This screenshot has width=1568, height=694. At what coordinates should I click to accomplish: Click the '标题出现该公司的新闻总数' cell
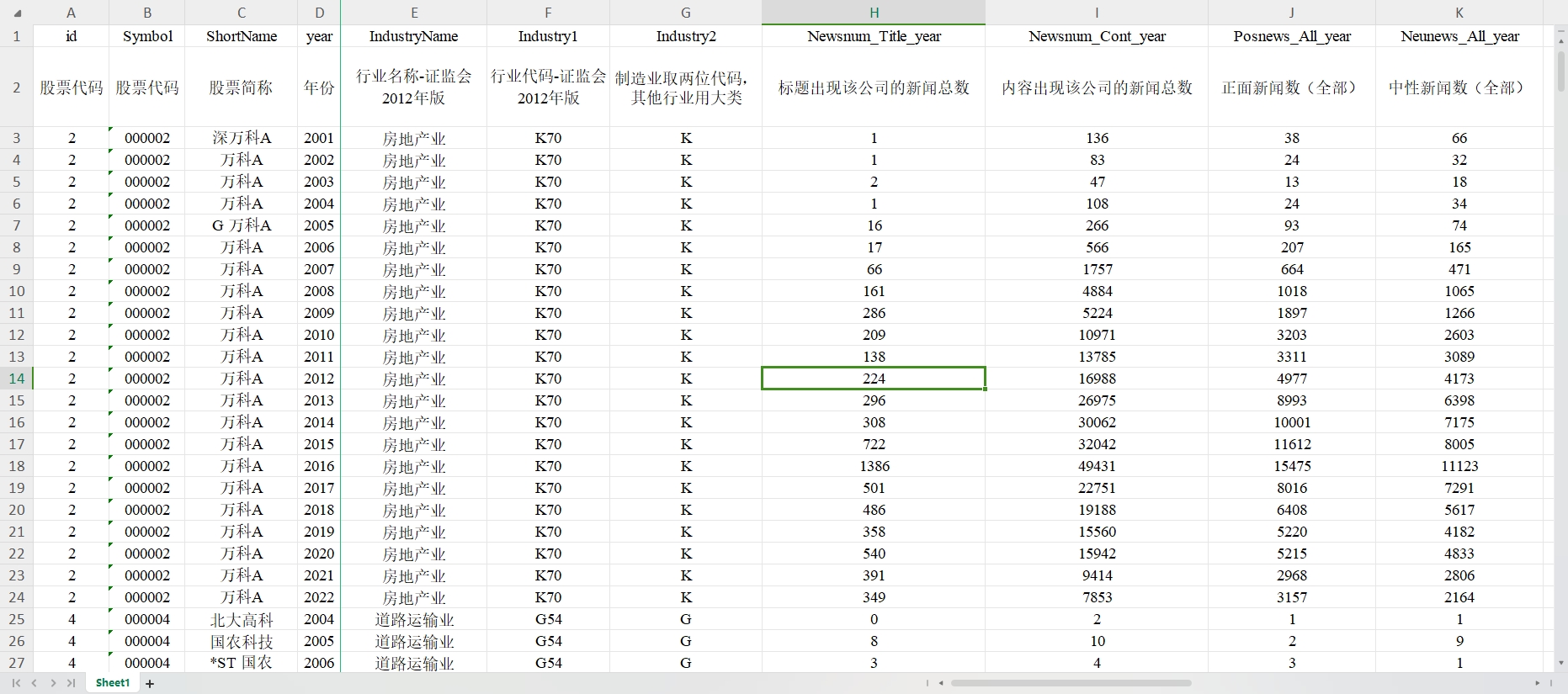874,87
